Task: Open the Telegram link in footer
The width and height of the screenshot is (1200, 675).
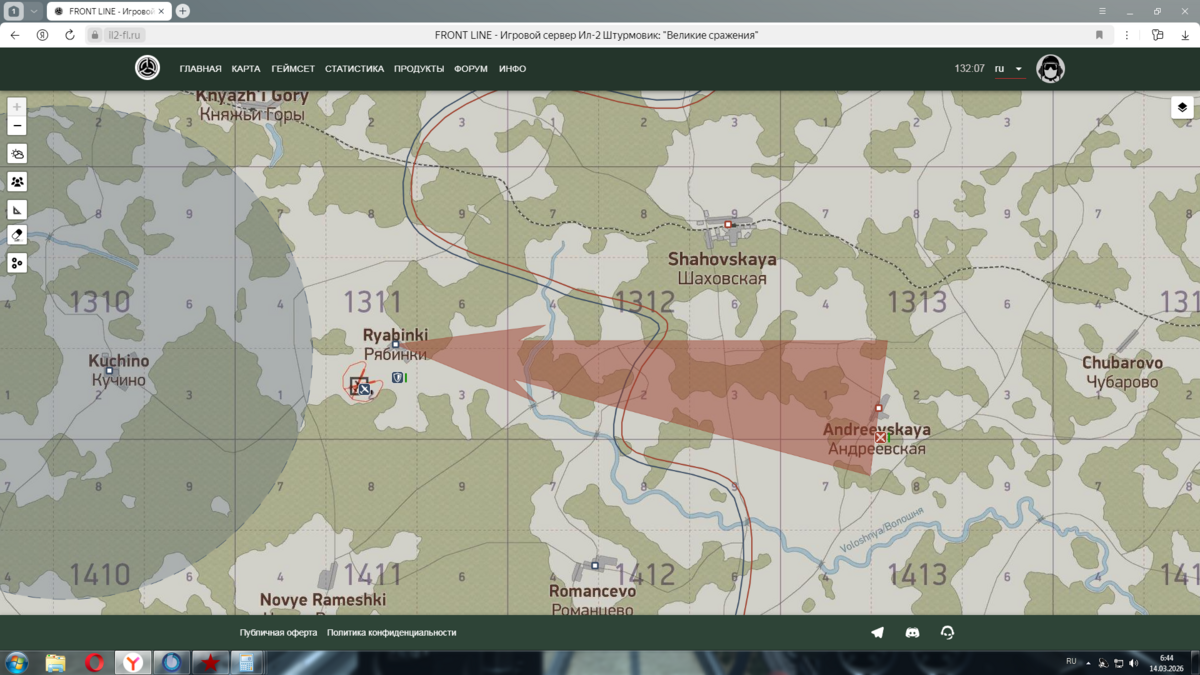Action: pos(877,632)
